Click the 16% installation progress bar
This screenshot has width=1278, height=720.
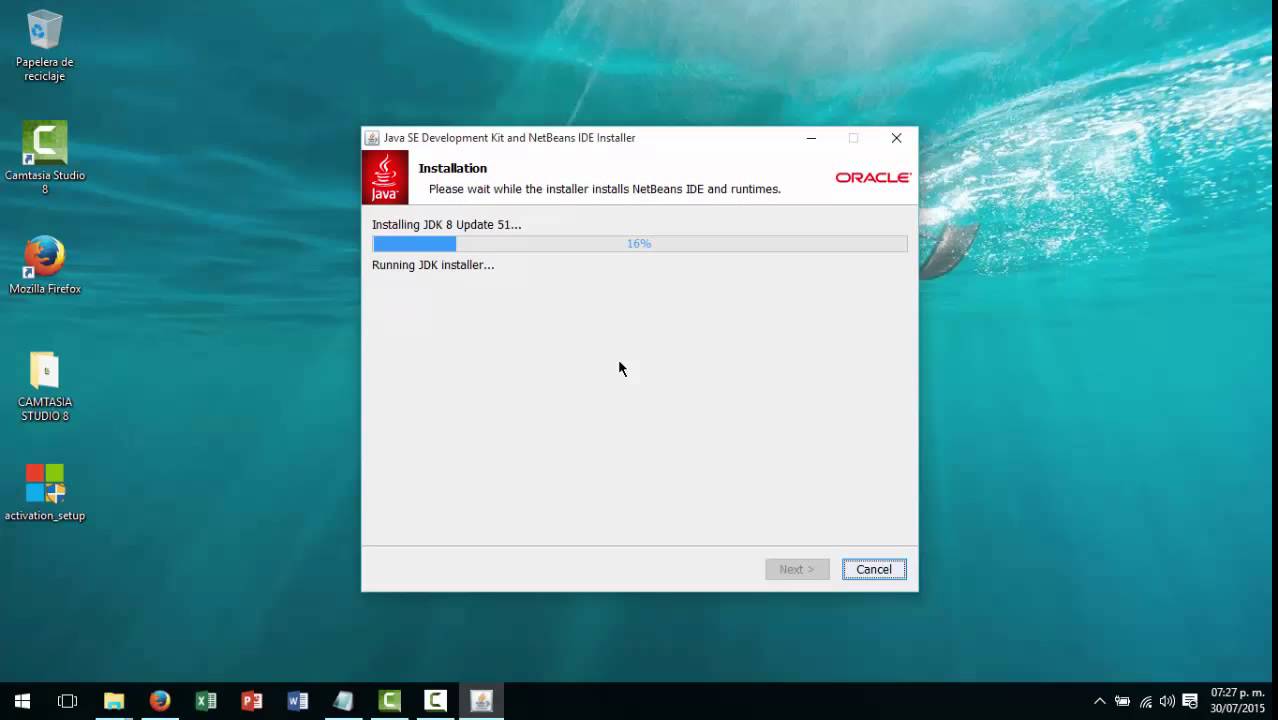pos(640,243)
